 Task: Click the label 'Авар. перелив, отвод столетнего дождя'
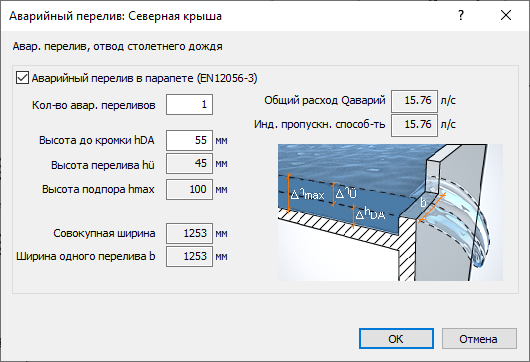[118, 46]
